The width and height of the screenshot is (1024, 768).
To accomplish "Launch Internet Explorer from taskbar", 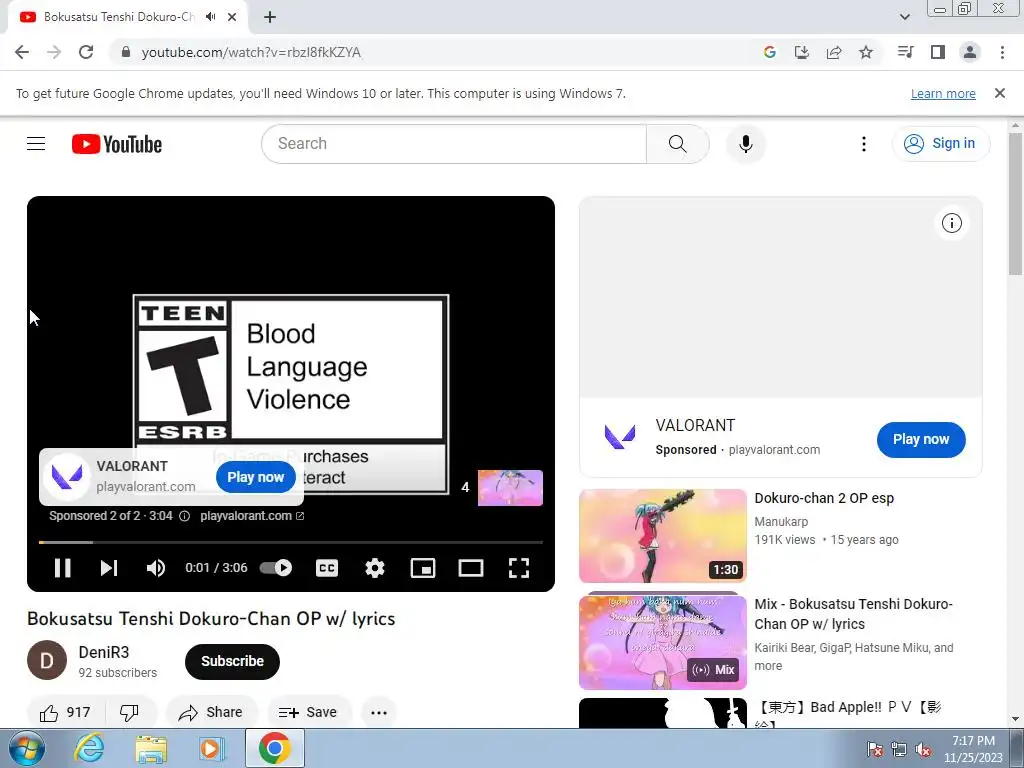I will click(89, 748).
